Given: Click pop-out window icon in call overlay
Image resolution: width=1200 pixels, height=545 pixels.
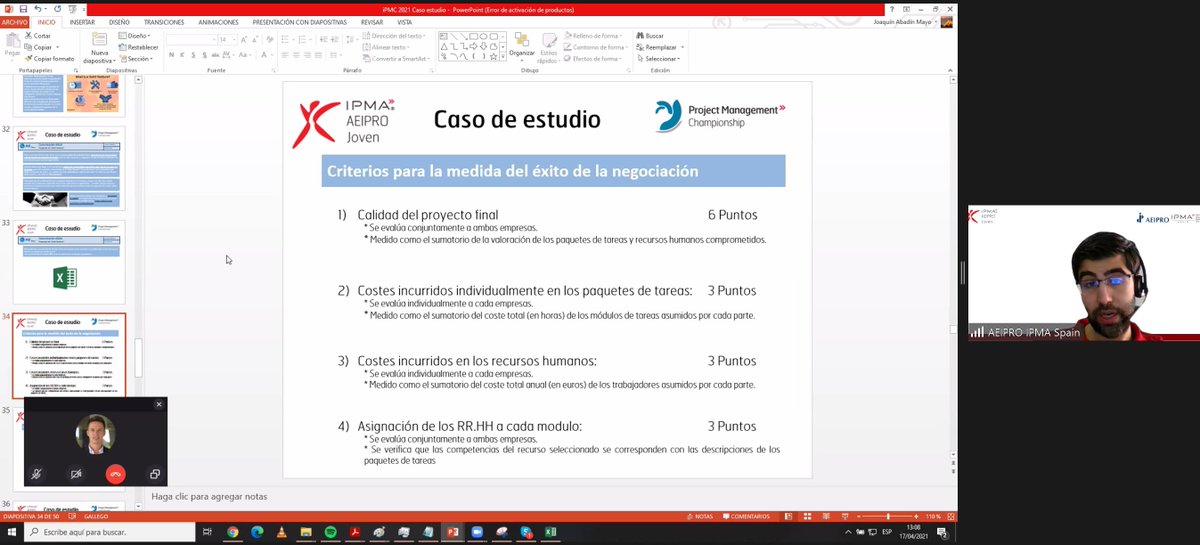Looking at the screenshot, I should coord(155,474).
